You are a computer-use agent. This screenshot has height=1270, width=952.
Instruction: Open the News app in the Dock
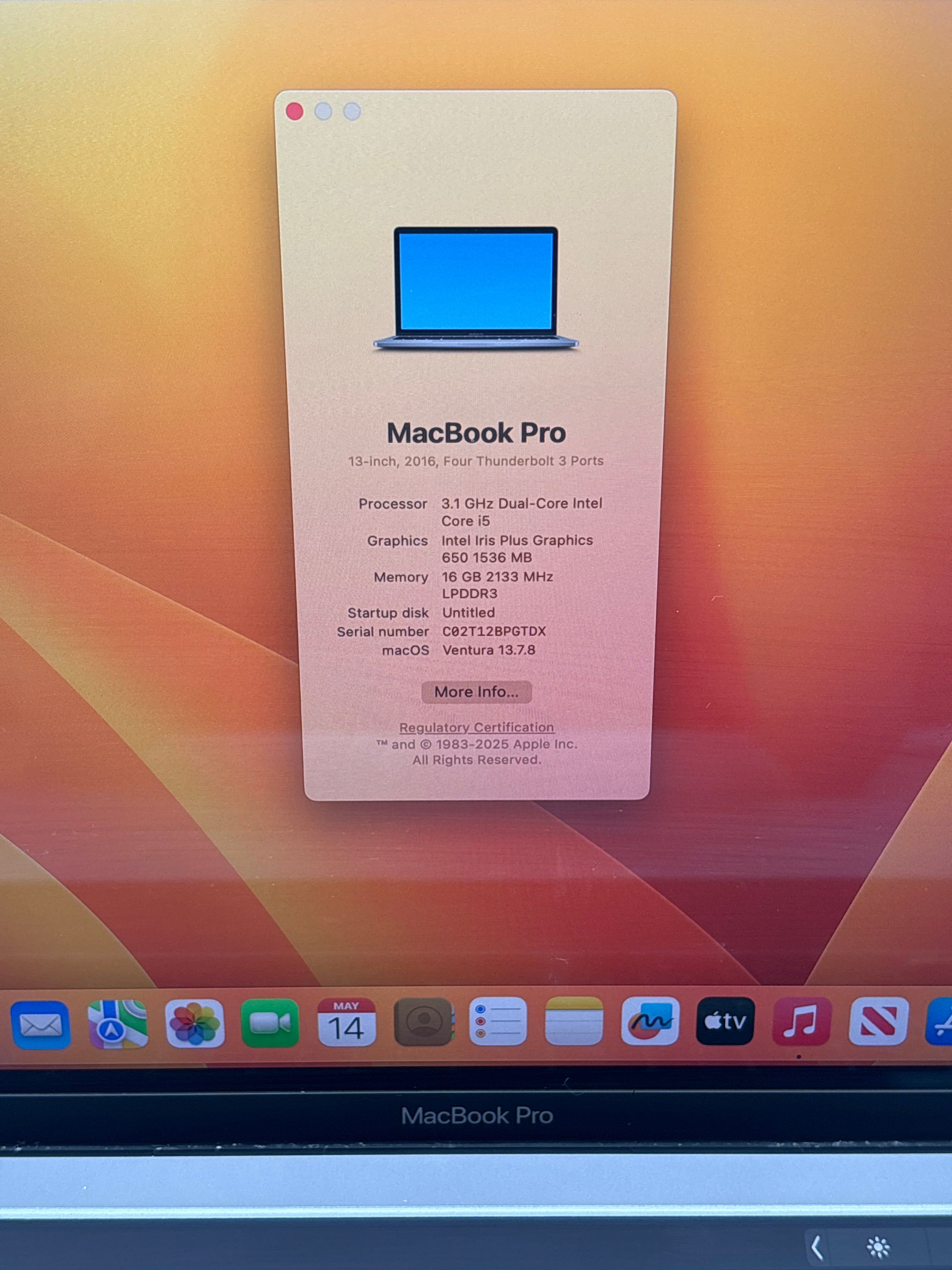click(x=879, y=1021)
